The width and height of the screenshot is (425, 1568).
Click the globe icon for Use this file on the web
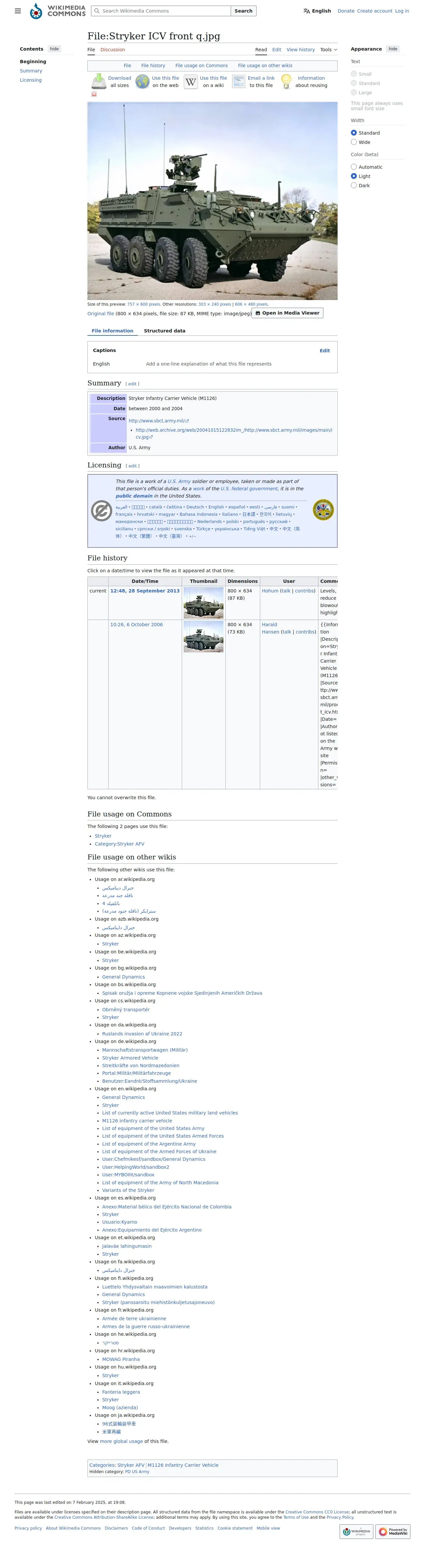click(x=142, y=82)
